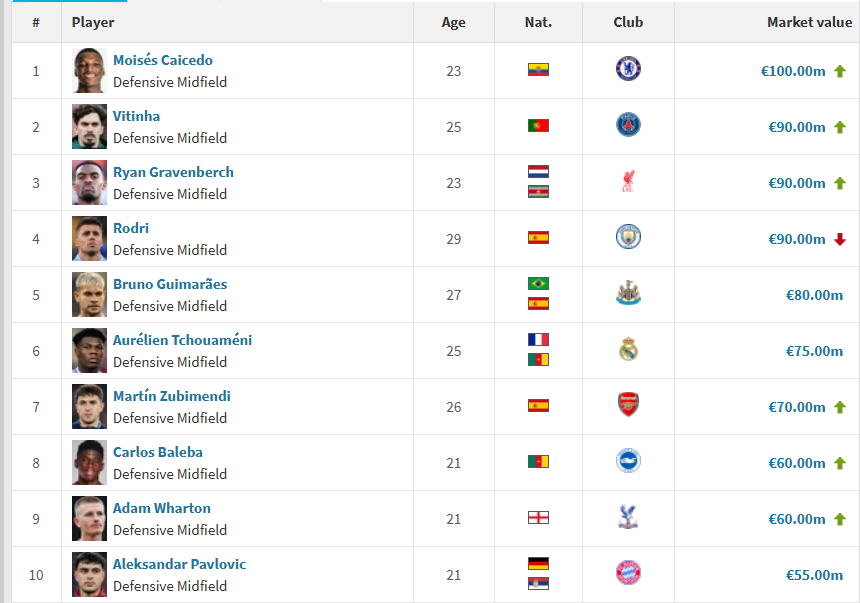860x603 pixels.
Task: Click the Liverpool club crest icon
Action: 628,182
